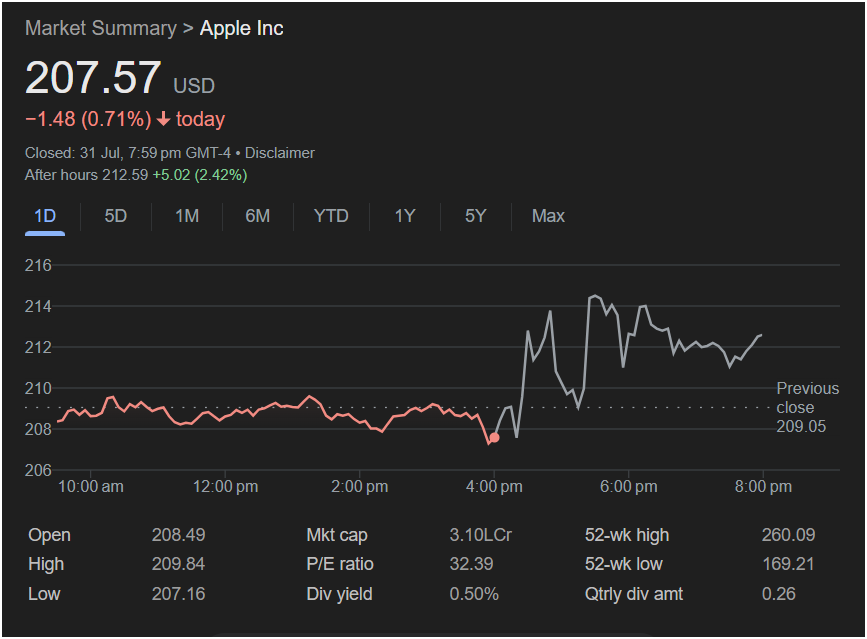The image size is (867, 639).
Task: Click the 52-wk low label
Action: (x=624, y=564)
